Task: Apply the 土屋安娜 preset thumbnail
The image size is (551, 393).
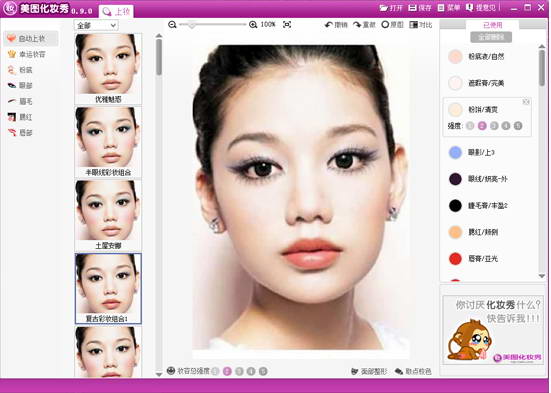Action: coord(108,215)
